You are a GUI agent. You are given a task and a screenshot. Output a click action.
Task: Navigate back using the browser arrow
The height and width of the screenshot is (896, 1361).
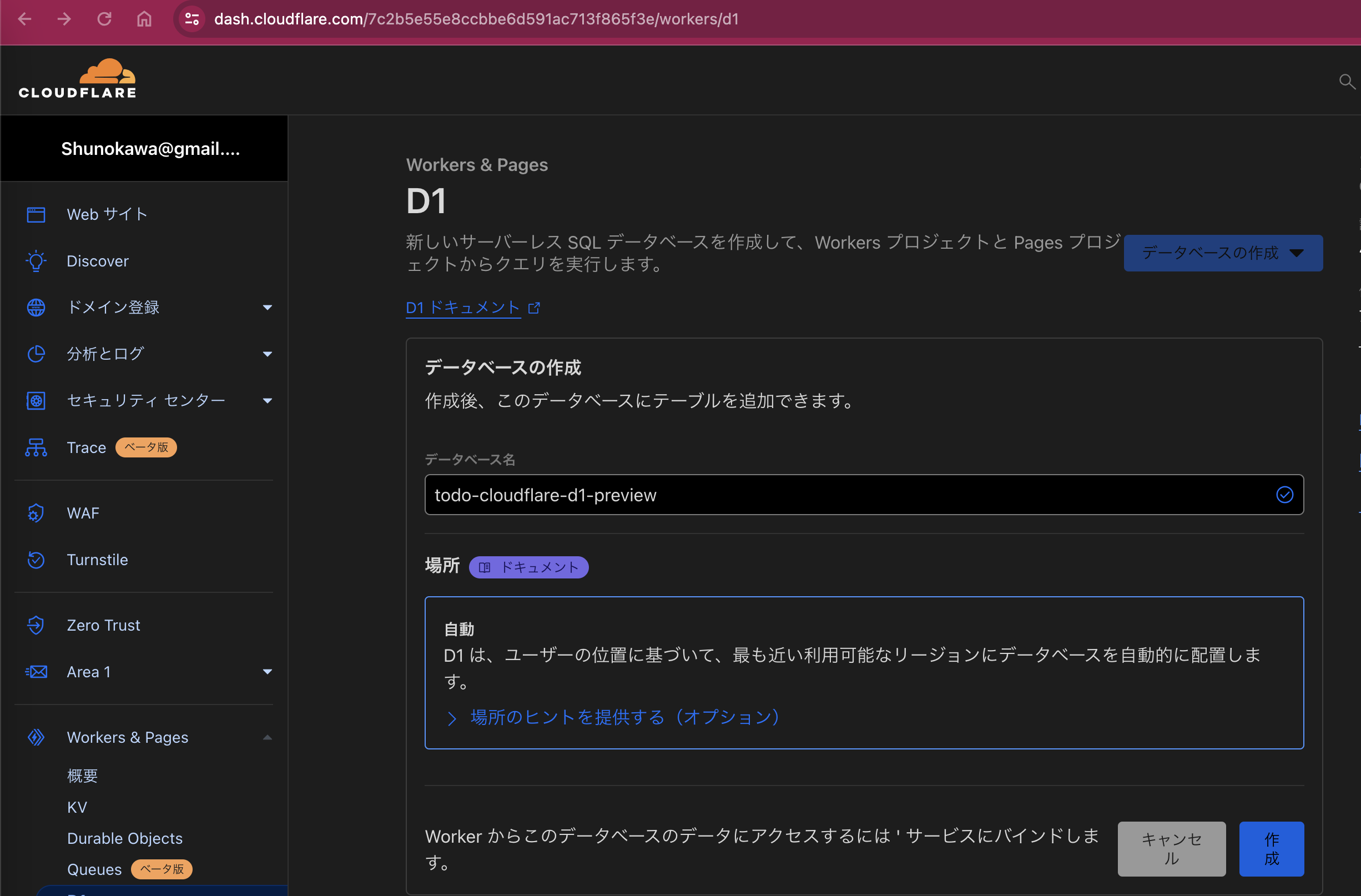[24, 19]
